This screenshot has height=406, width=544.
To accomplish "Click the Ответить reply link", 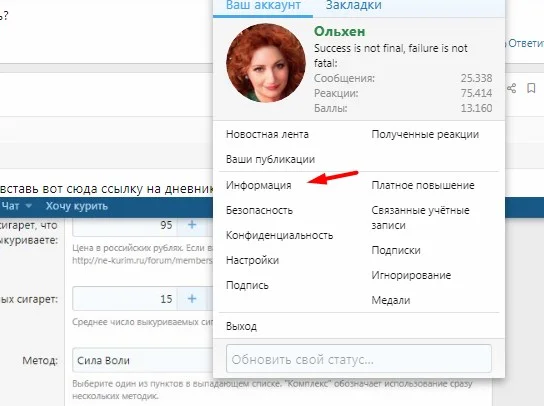I will [x=526, y=43].
